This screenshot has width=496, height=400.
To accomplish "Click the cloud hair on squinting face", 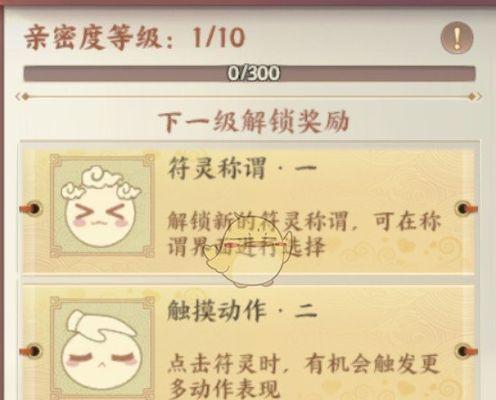I will (x=102, y=183).
